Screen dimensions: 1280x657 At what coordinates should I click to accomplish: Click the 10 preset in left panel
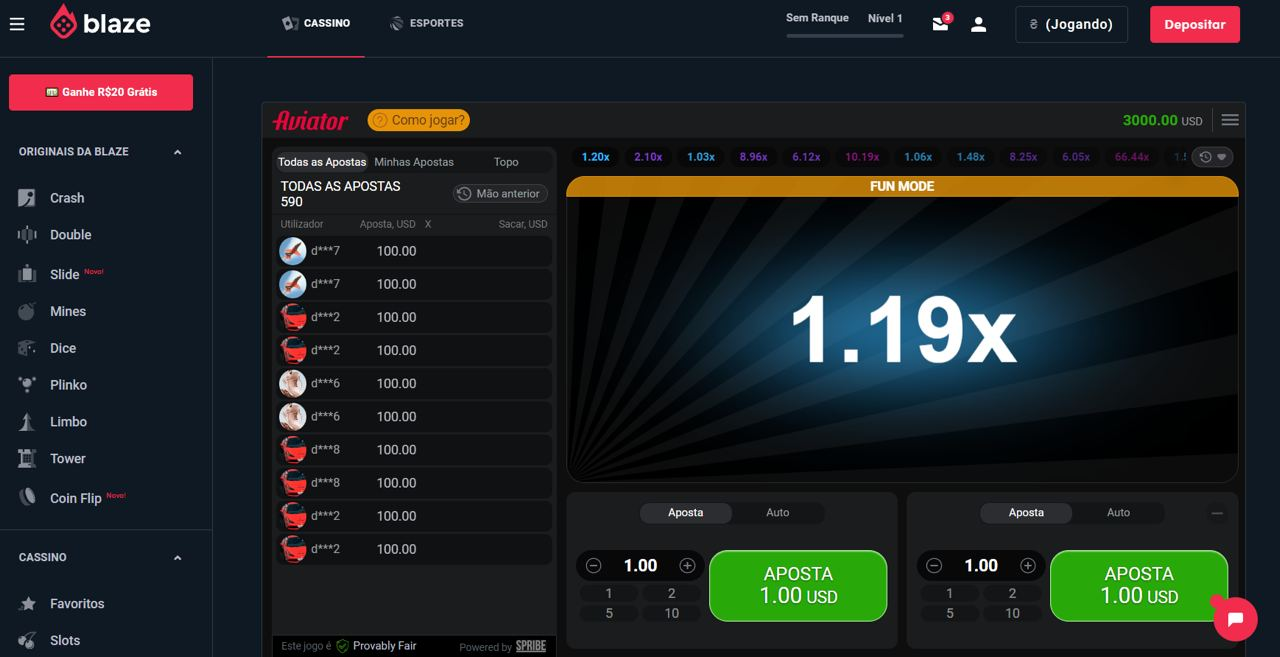[672, 613]
